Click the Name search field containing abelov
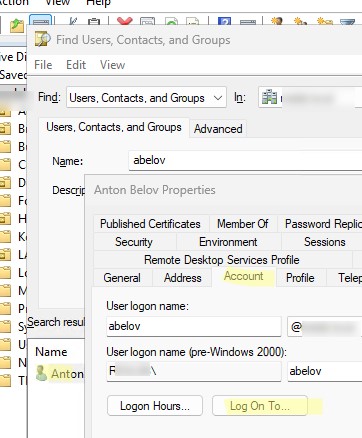This screenshot has height=438, width=362. pos(245,160)
